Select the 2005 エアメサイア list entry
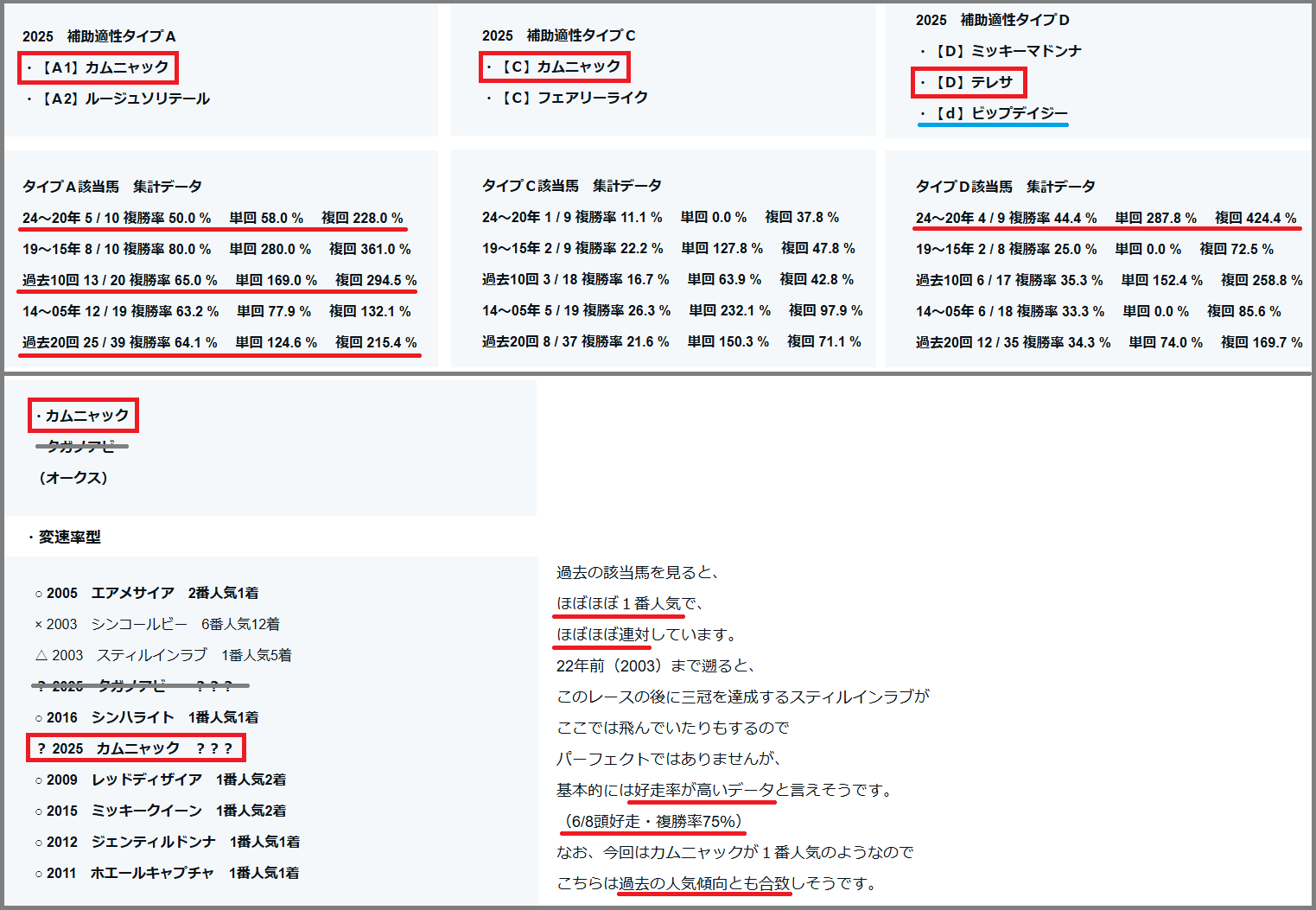 click(x=147, y=593)
